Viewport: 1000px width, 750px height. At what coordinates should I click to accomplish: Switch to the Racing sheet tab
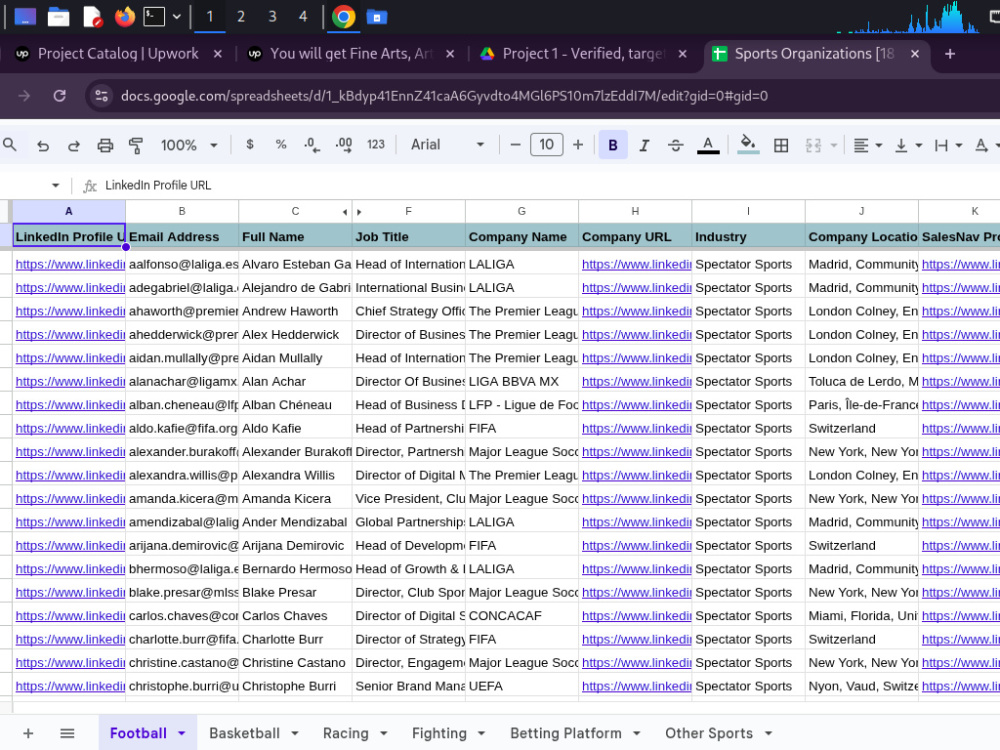[x=346, y=733]
